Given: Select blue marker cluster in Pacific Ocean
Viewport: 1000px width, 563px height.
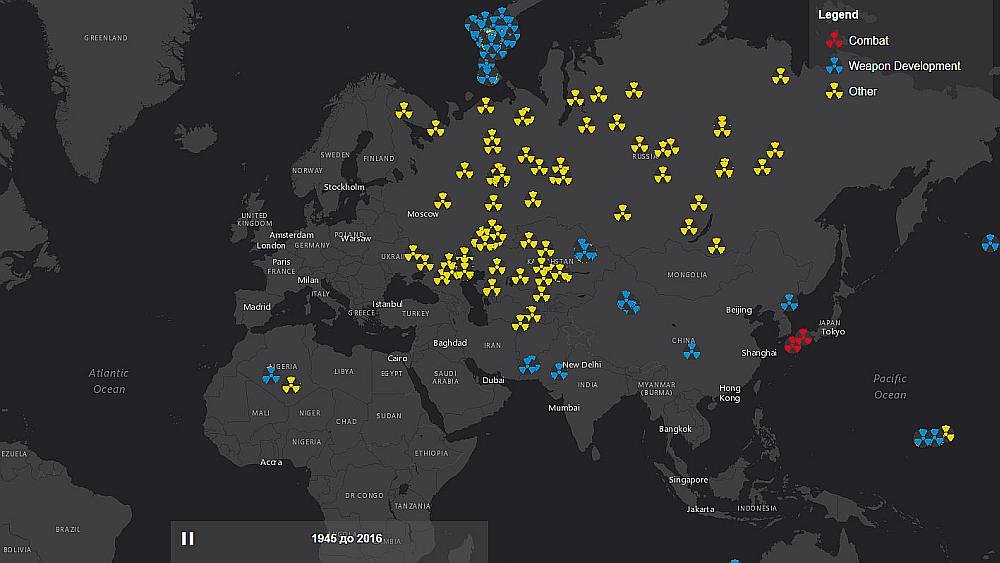Looking at the screenshot, I should click(929, 437).
